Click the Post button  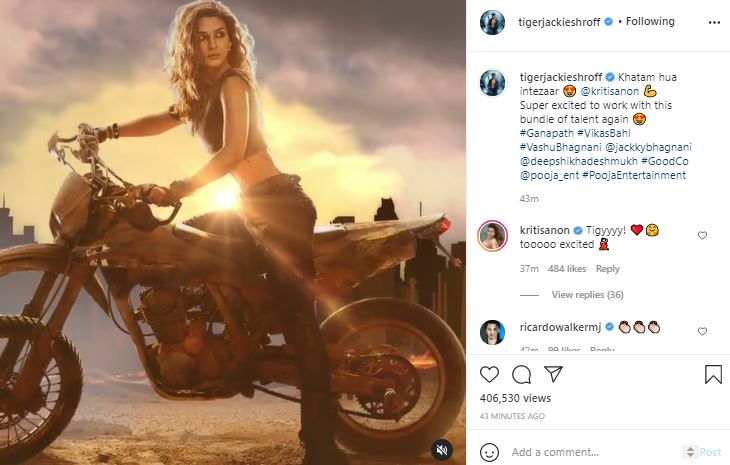710,452
